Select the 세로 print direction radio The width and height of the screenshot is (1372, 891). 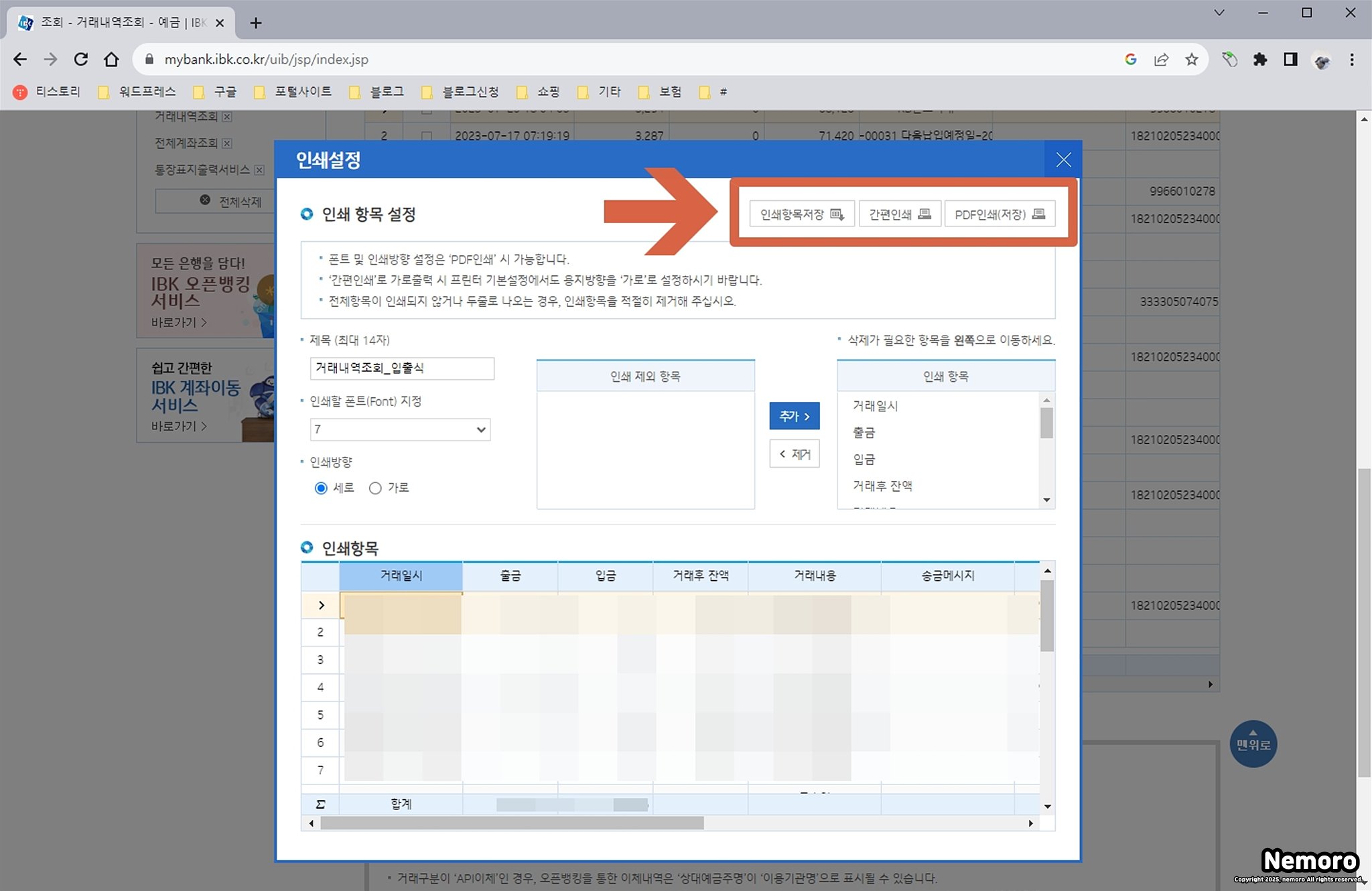tap(321, 488)
